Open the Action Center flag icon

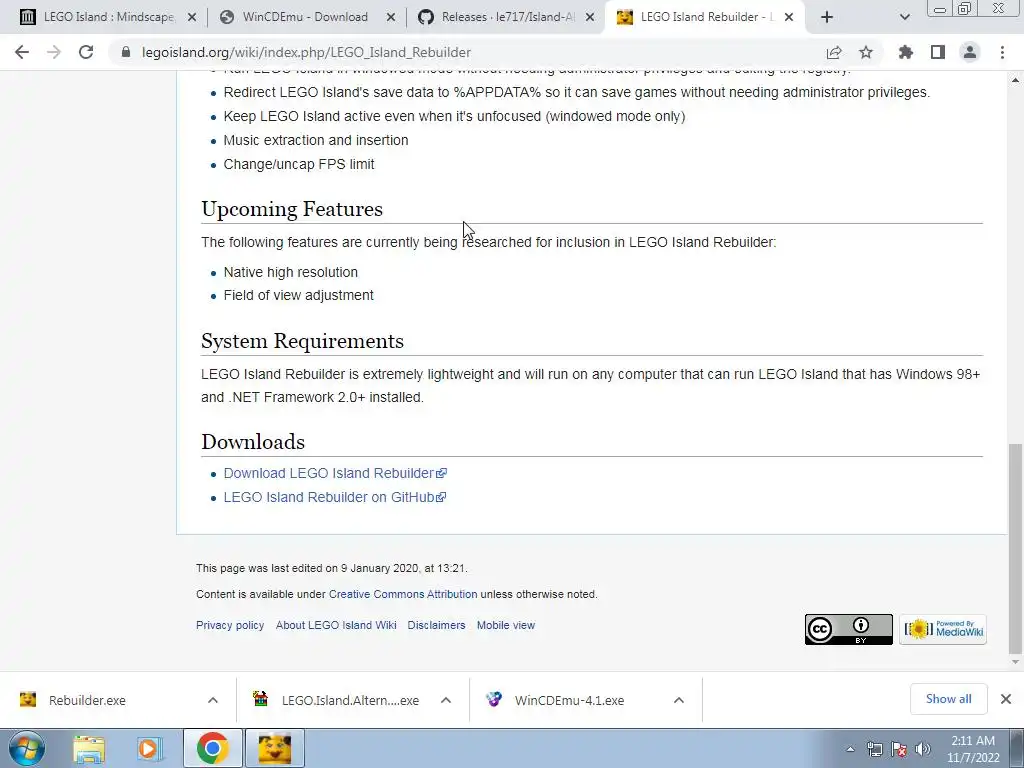click(x=899, y=749)
